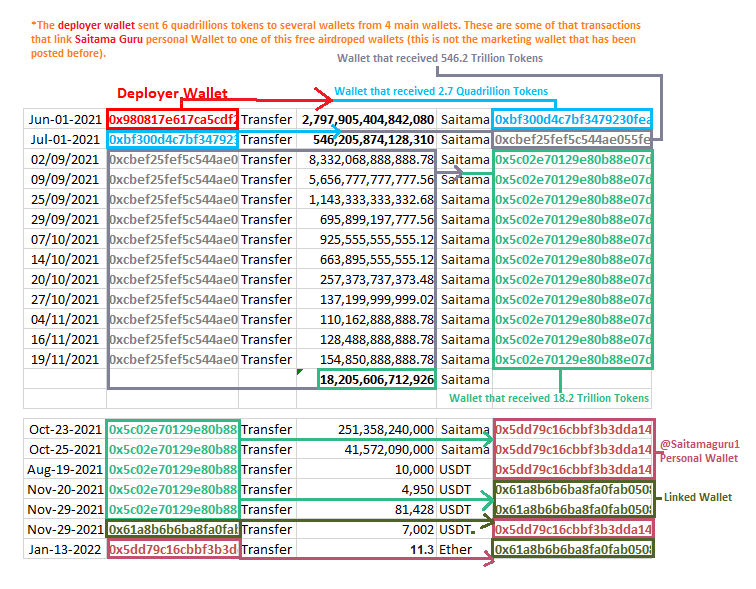Select the 4,950 USDT amount cell

pos(367,490)
